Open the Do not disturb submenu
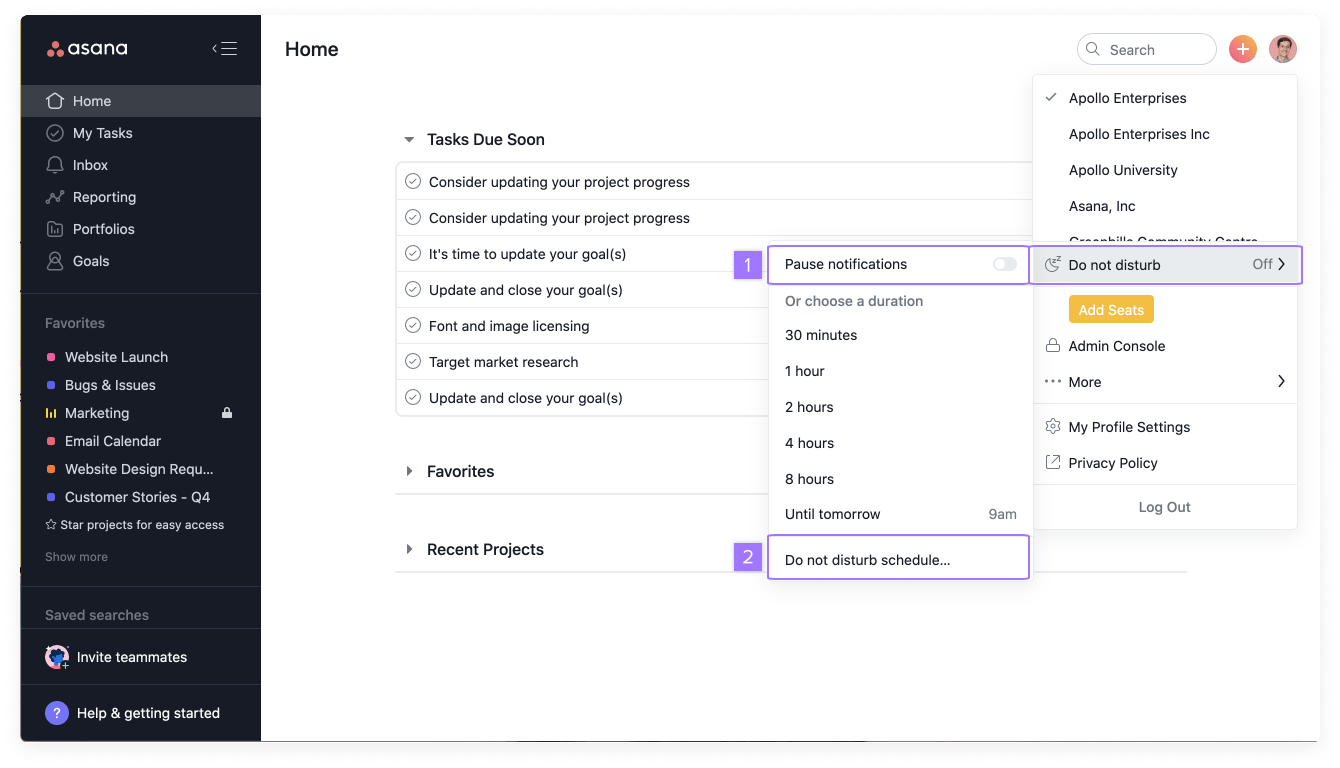 pyautogui.click(x=1166, y=265)
